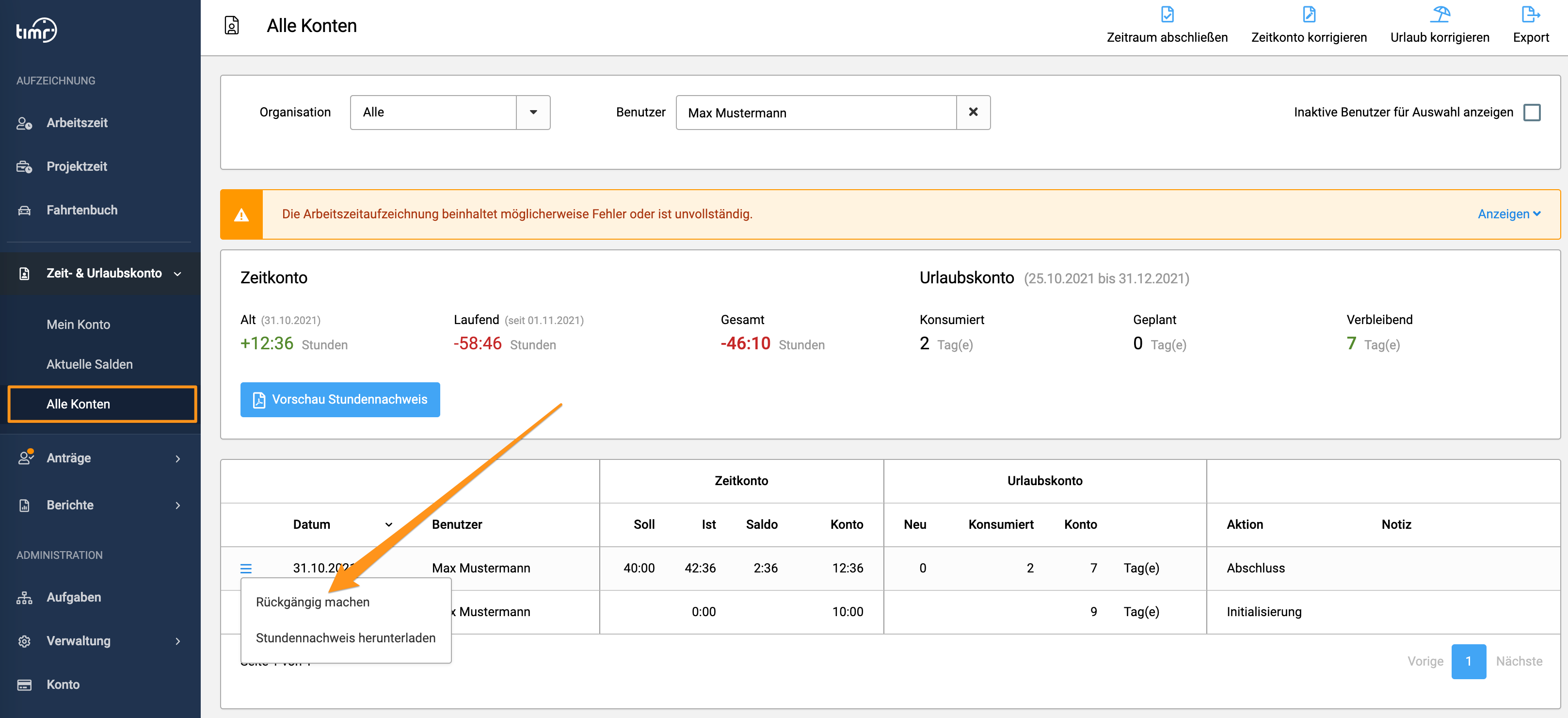Image resolution: width=1568 pixels, height=718 pixels.
Task: Click the Projektzeit sidebar icon
Action: click(24, 167)
